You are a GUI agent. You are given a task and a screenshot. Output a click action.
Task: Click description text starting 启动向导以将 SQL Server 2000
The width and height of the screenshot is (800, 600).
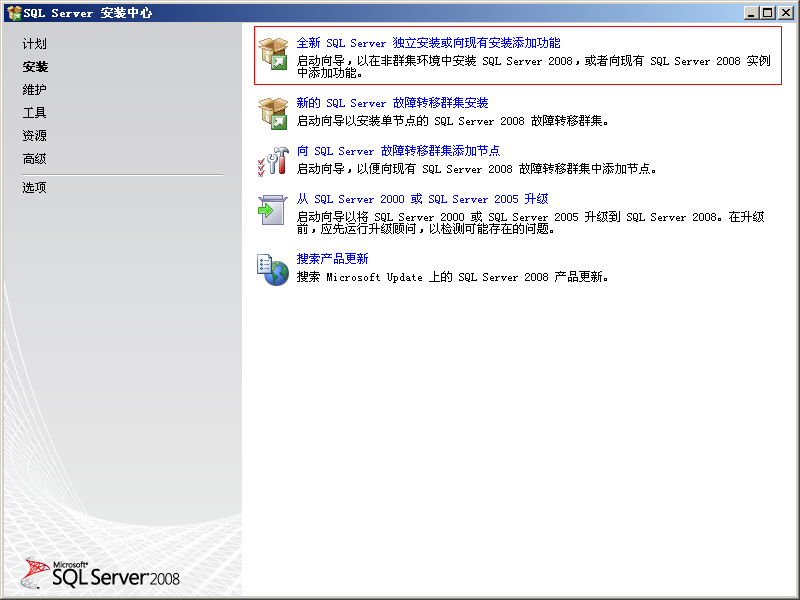click(531, 223)
